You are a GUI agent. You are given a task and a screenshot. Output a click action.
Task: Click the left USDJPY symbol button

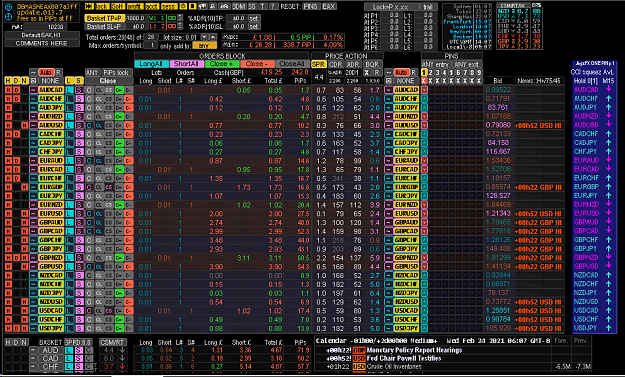51,328
